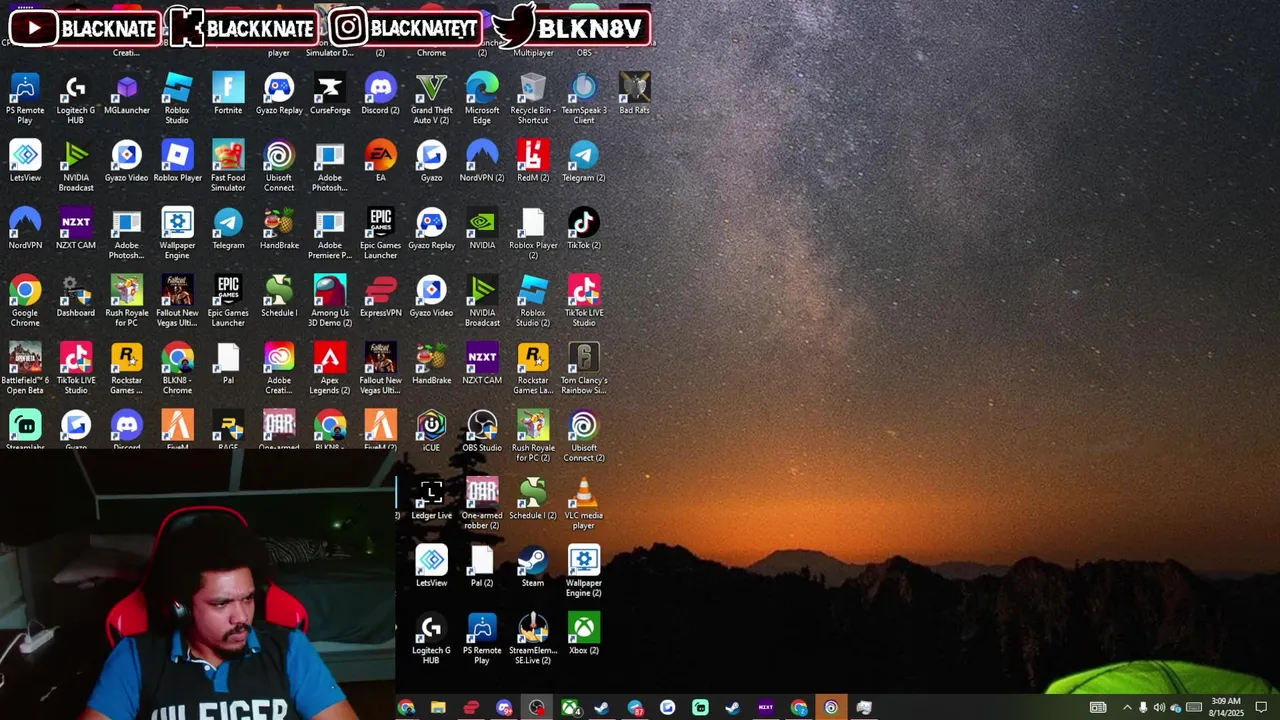1280x720 pixels.
Task: Select the Adobe Premiere P... desktop icon
Action: [330, 235]
